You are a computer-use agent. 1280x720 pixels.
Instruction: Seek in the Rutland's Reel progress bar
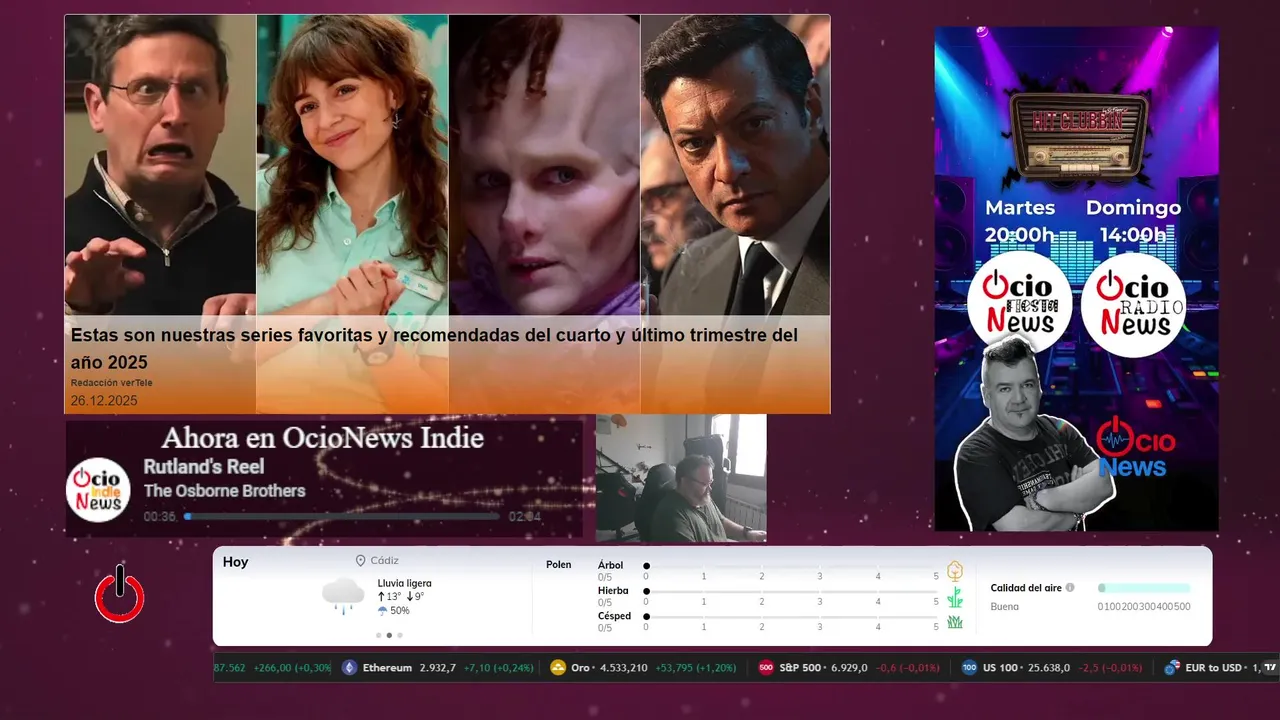pos(342,517)
